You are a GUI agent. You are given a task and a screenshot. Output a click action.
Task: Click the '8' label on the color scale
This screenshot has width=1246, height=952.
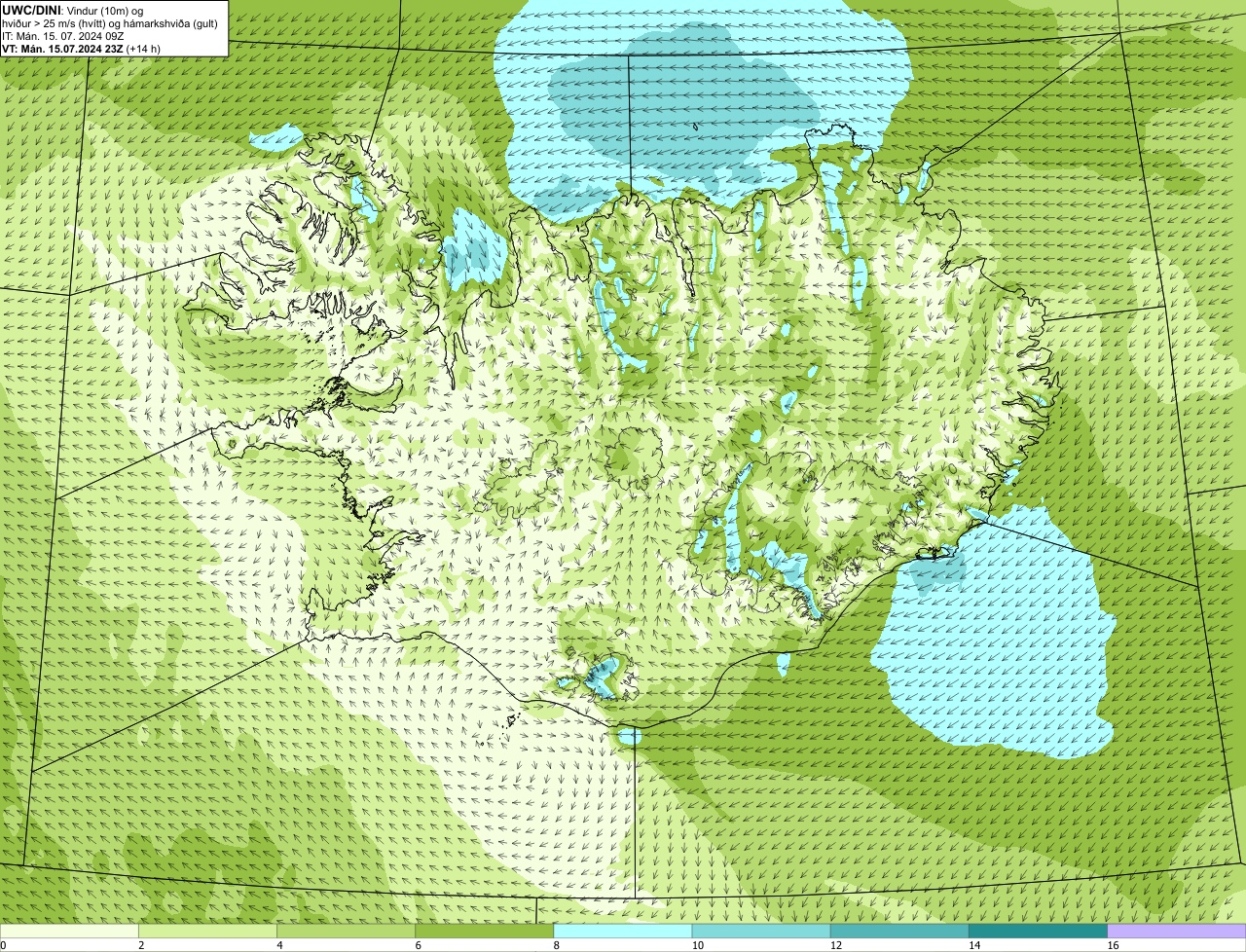[x=556, y=945]
